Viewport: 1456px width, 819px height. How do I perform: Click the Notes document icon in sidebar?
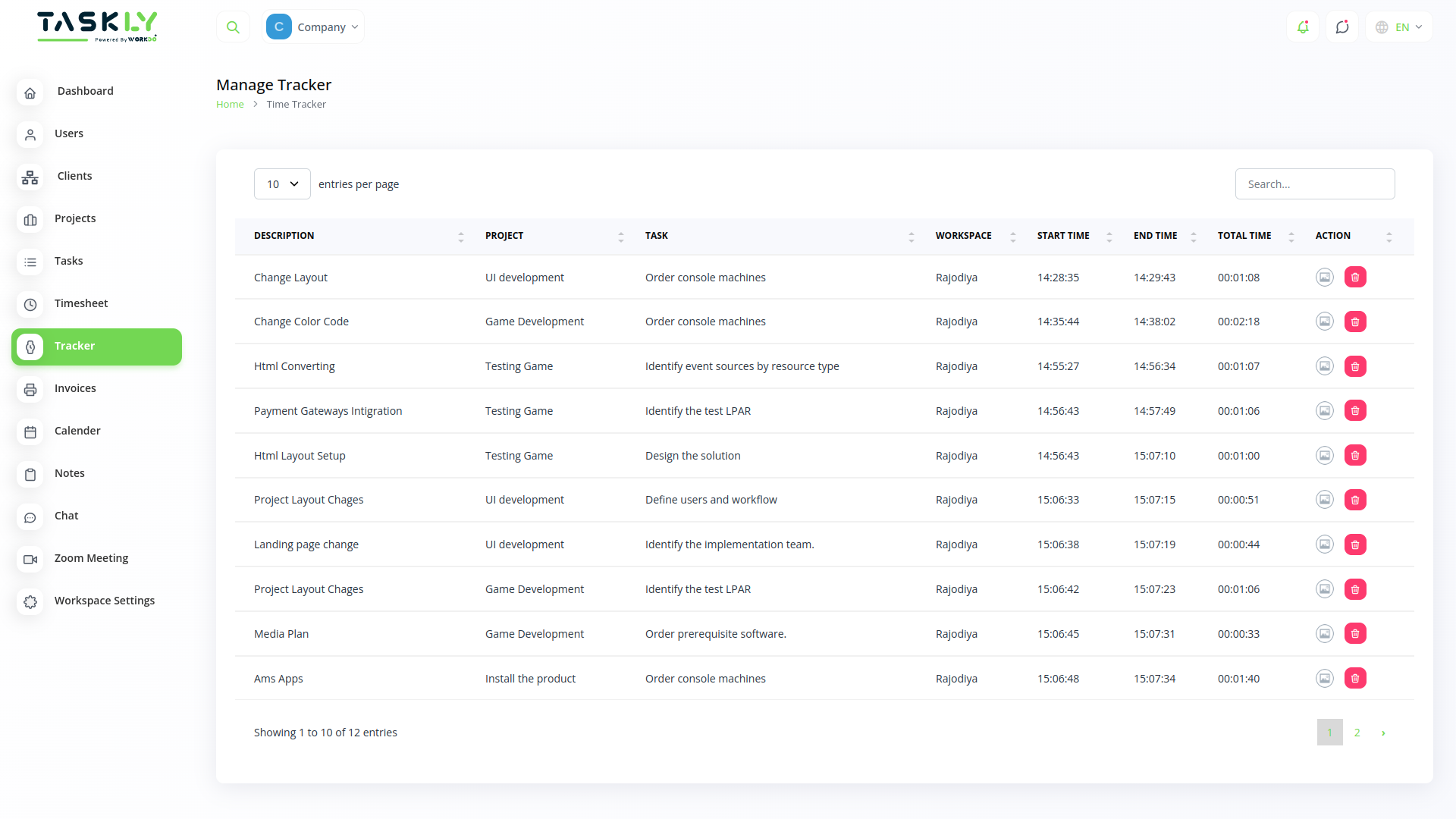[30, 475]
